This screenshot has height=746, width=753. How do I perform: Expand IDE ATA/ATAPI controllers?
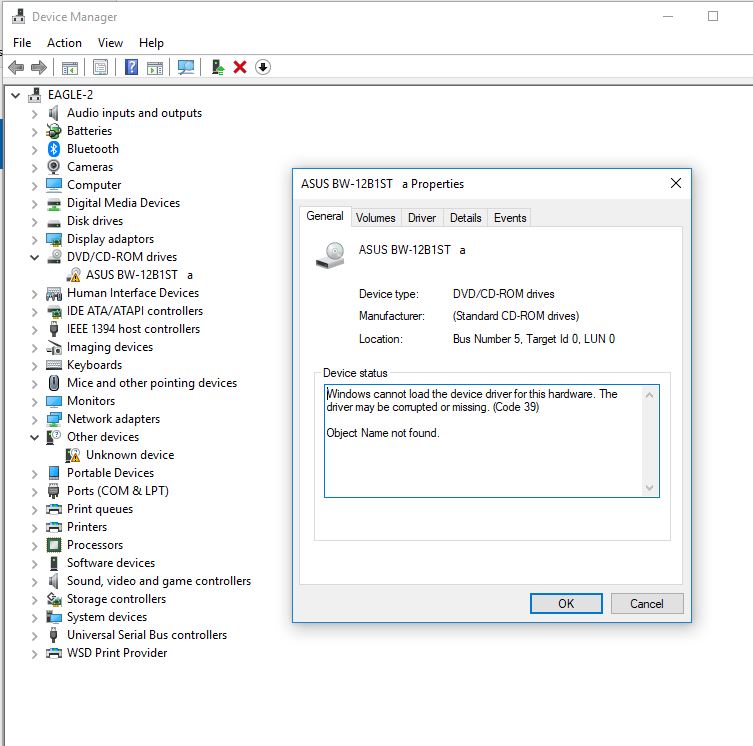[x=35, y=311]
